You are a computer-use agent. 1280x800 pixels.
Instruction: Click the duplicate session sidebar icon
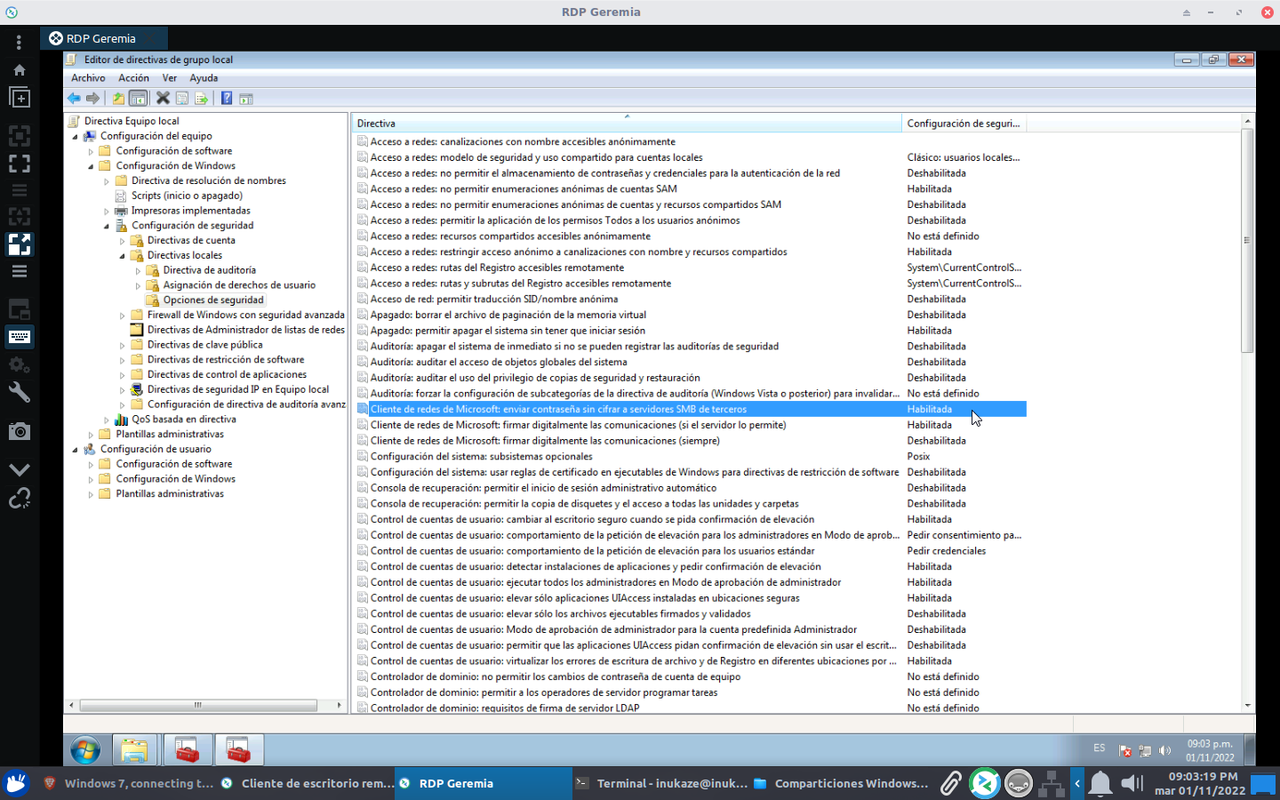19,97
